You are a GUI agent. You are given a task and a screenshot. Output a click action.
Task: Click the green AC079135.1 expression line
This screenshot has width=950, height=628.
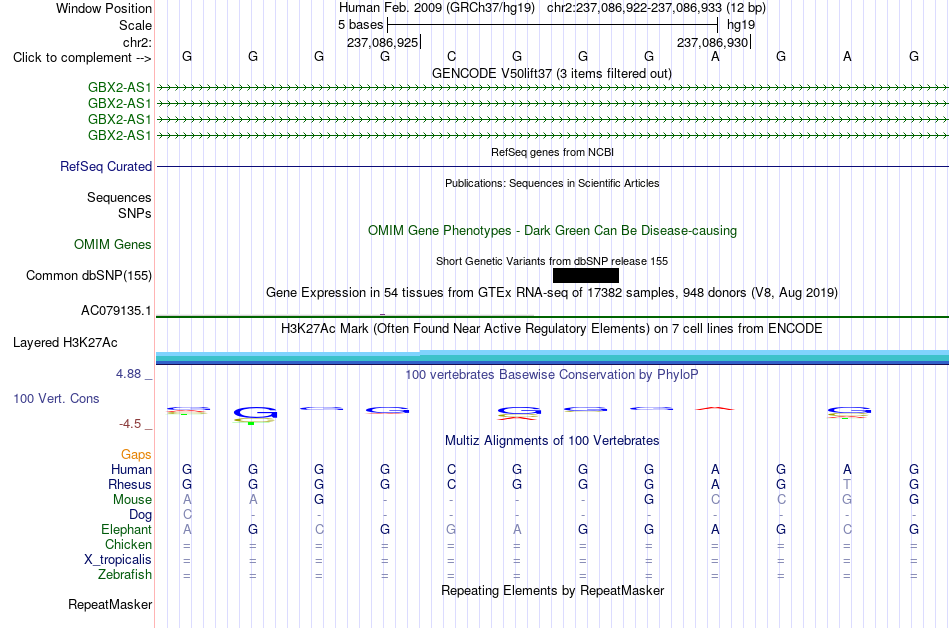tap(553, 316)
